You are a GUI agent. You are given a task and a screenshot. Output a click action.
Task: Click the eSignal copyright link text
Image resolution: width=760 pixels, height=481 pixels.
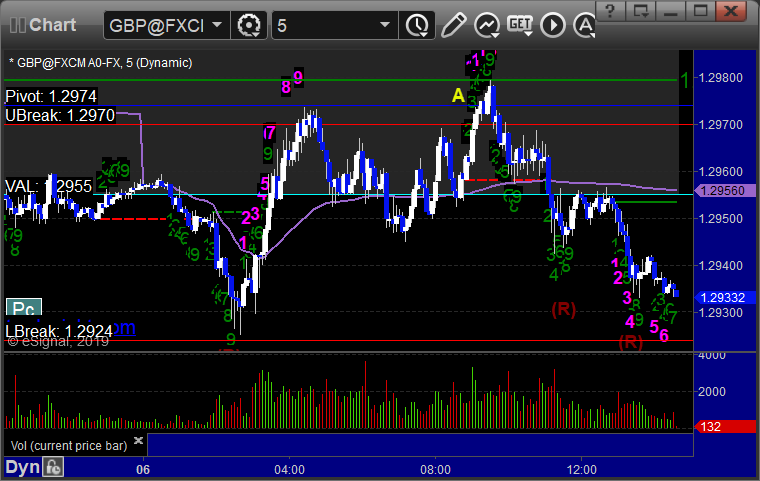coord(59,341)
